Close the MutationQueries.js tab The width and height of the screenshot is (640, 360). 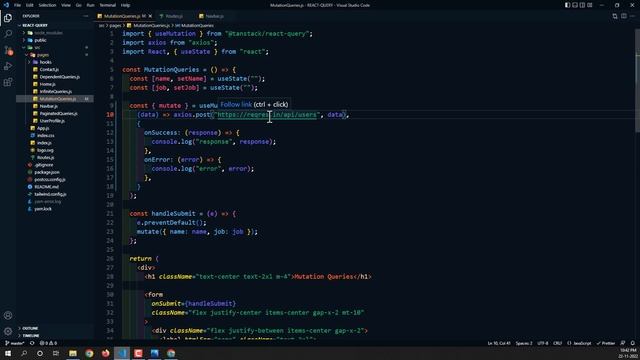coord(150,16)
